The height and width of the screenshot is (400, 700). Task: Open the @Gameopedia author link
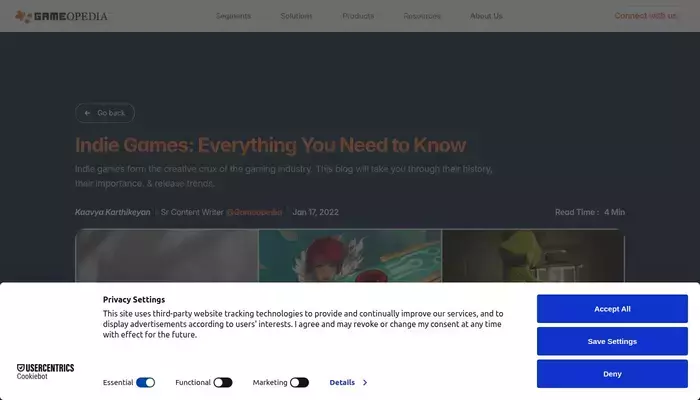[x=254, y=212]
